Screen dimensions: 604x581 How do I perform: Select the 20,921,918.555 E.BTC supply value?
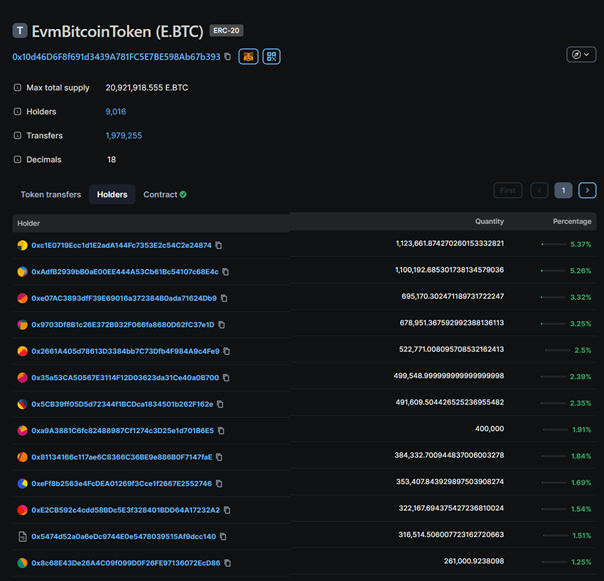tap(147, 87)
